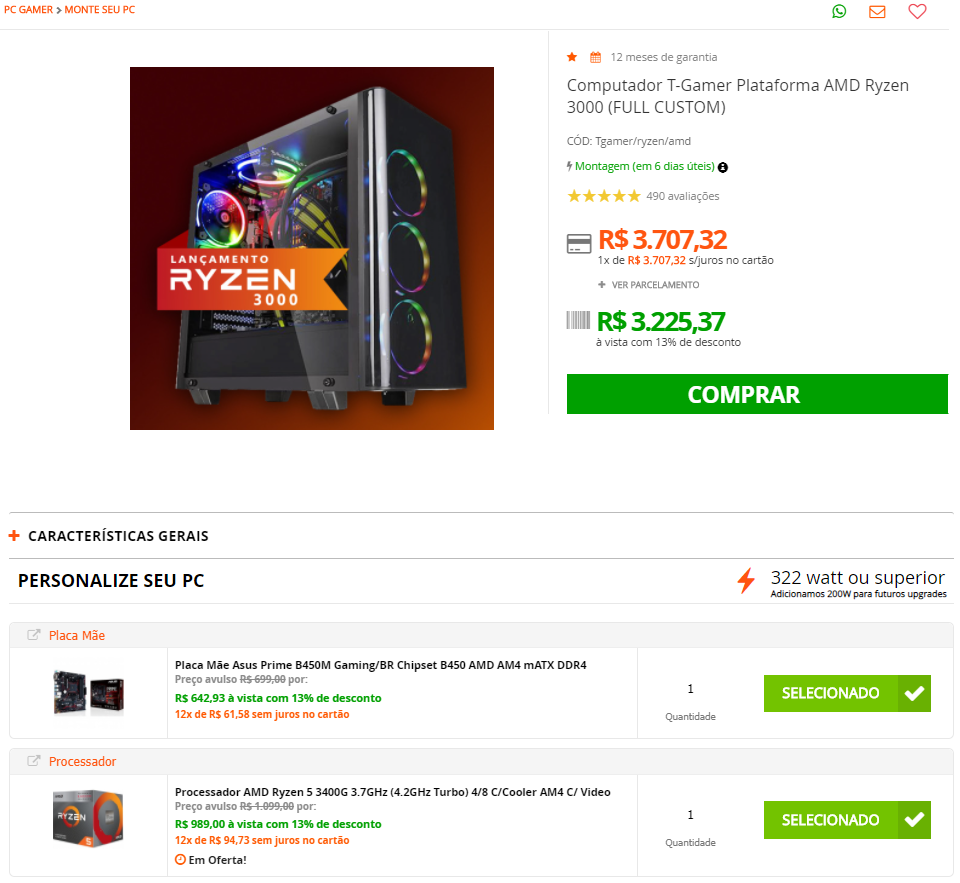This screenshot has width=960, height=883.
Task: Open WhatsApp contact icon
Action: pos(839,11)
